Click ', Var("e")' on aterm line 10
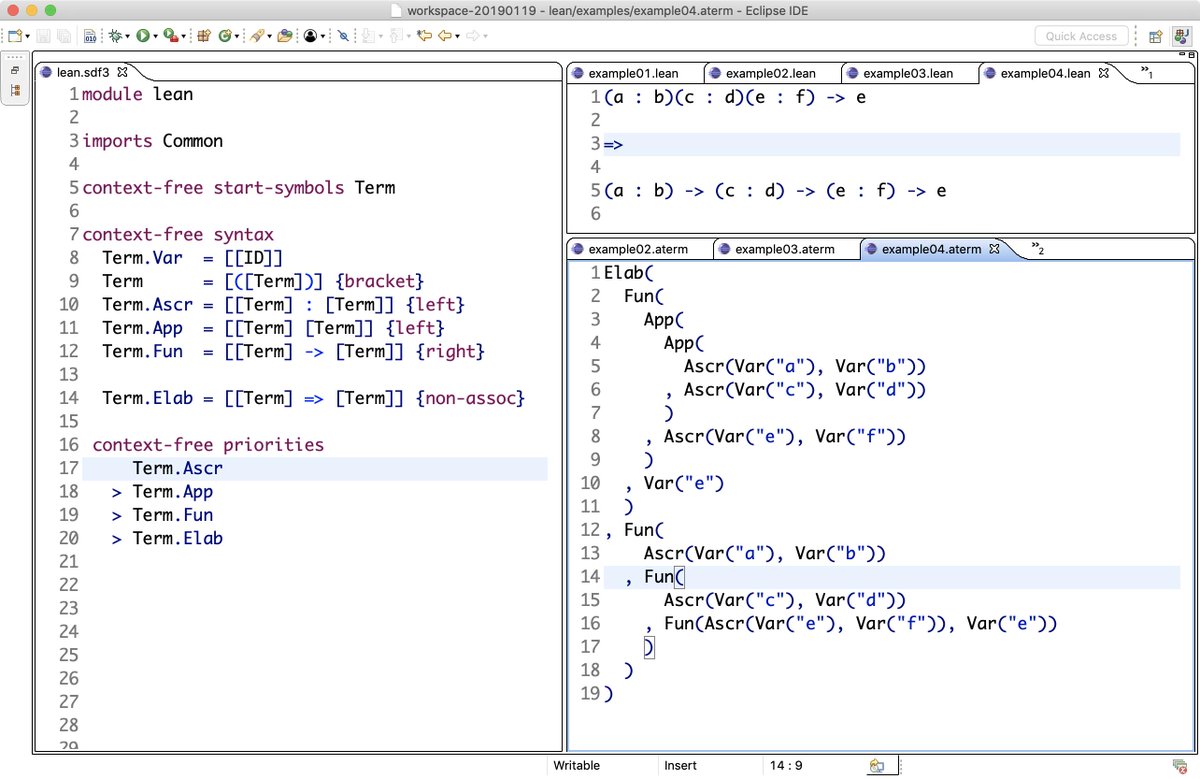The image size is (1200, 779). tap(673, 484)
